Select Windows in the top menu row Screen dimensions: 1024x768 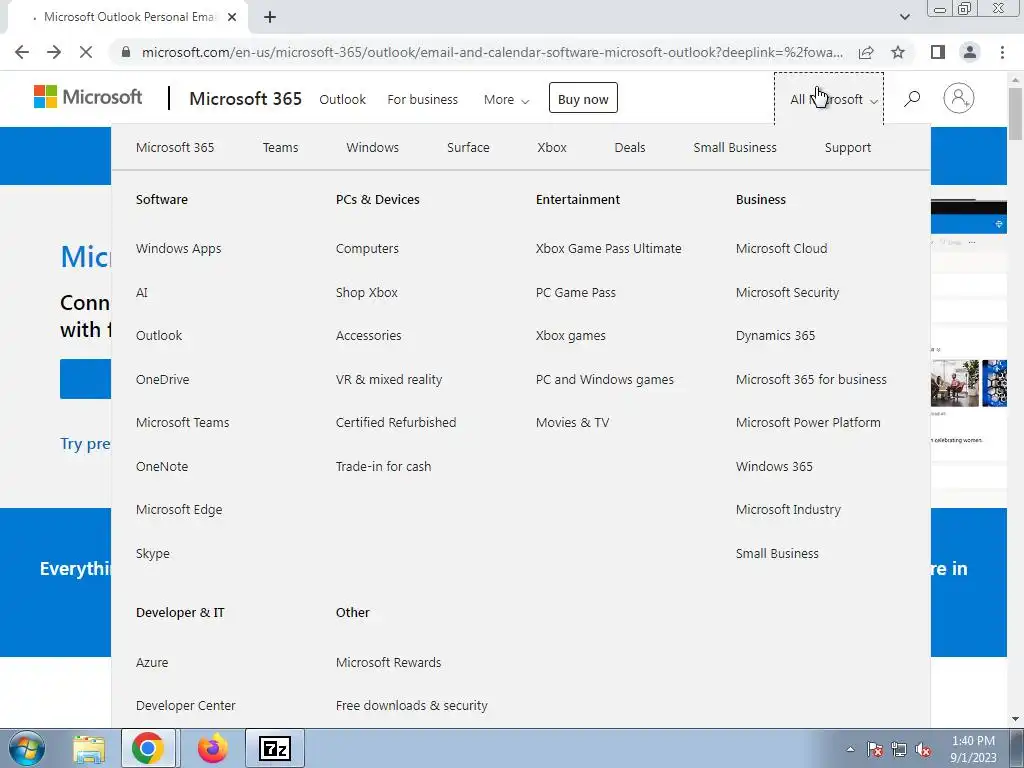point(372,148)
